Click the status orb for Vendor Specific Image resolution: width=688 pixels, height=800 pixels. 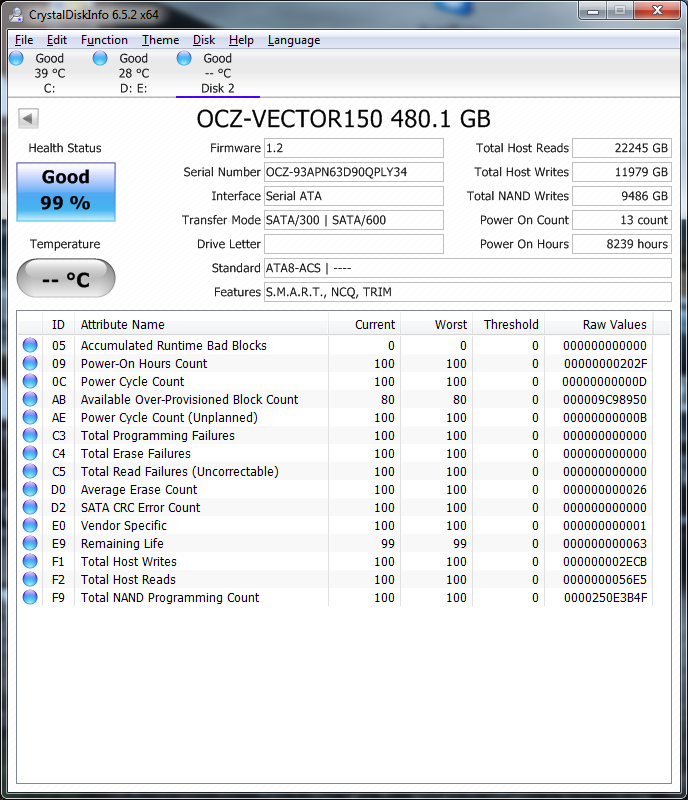tap(30, 525)
